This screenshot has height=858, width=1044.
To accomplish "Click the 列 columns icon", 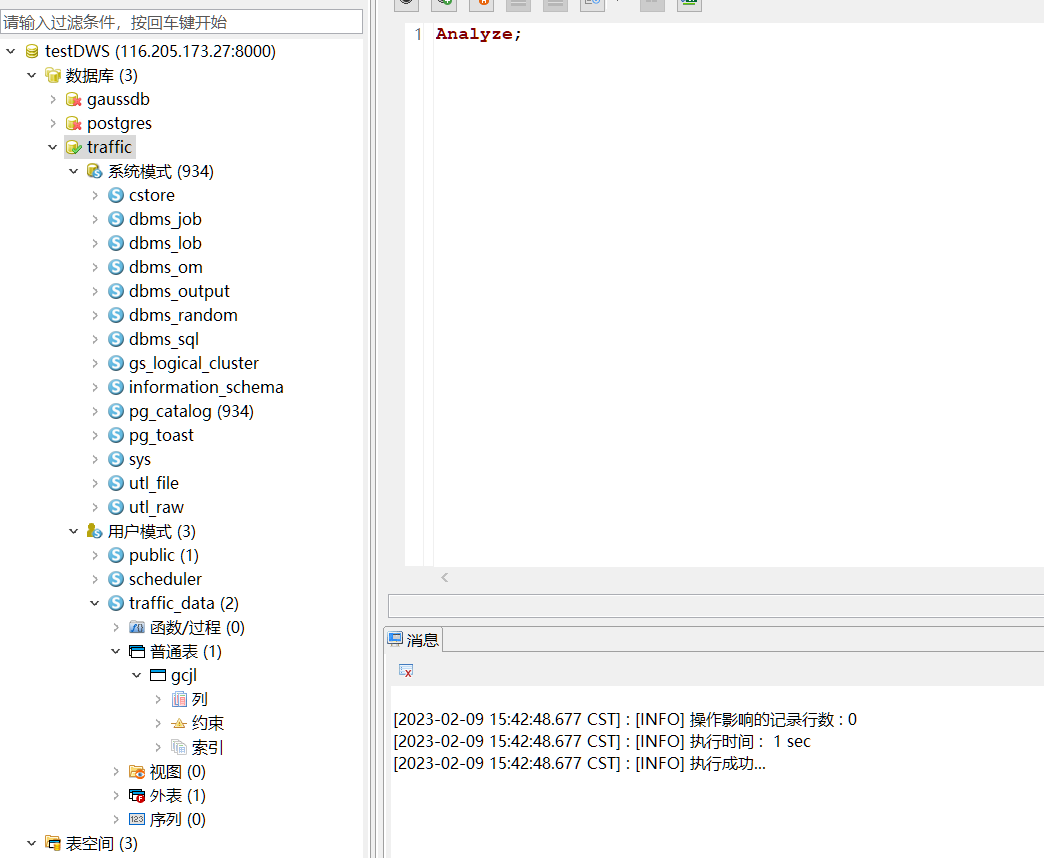I will tap(179, 699).
